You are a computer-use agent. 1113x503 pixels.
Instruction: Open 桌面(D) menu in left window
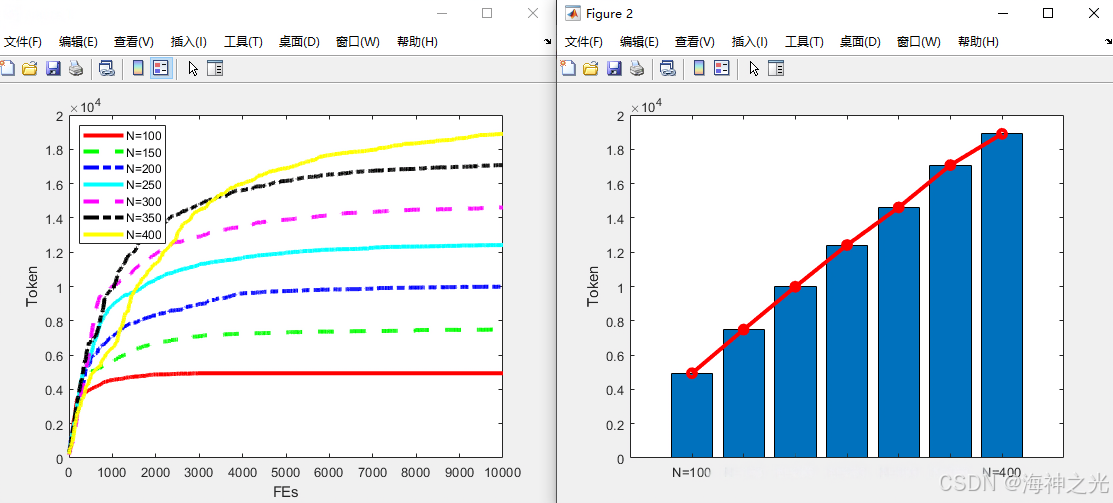point(300,42)
